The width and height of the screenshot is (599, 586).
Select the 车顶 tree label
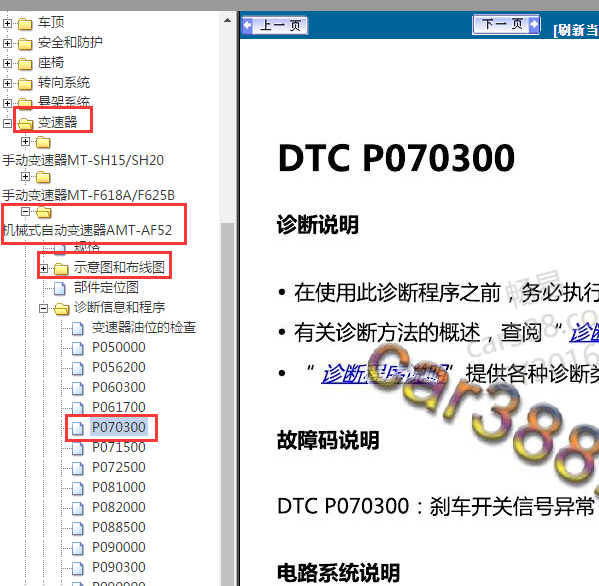click(51, 22)
